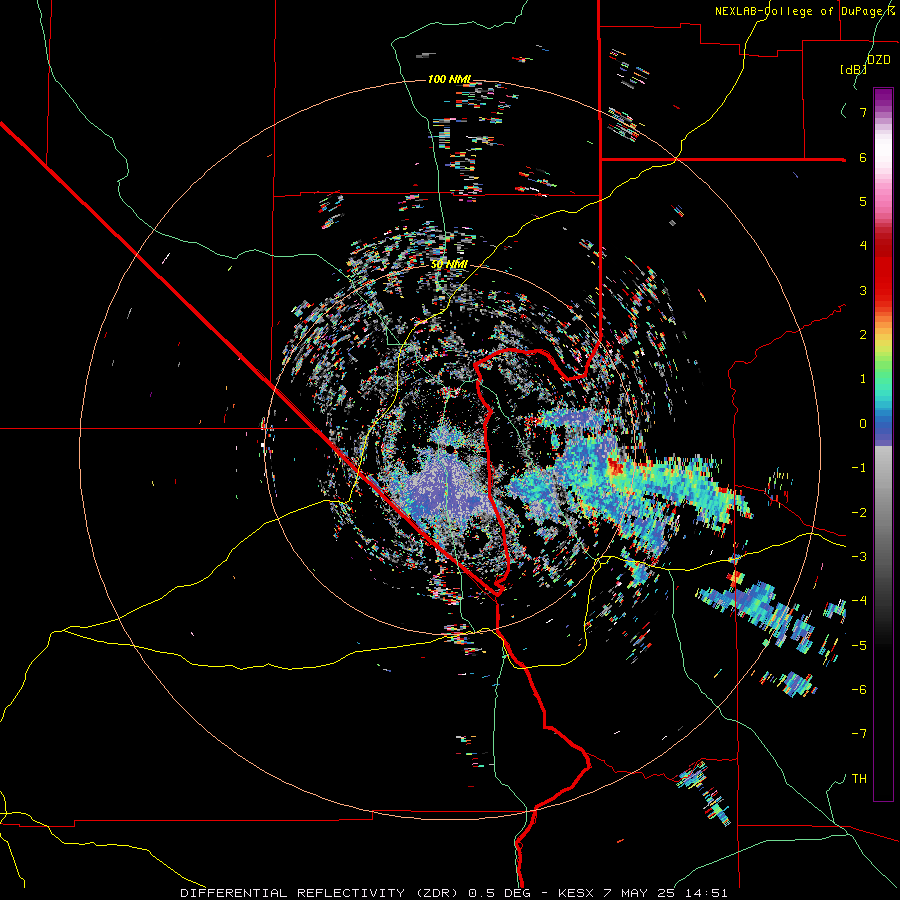Image resolution: width=900 pixels, height=900 pixels.
Task: Select the 7 value on color scale
Action: [863, 112]
